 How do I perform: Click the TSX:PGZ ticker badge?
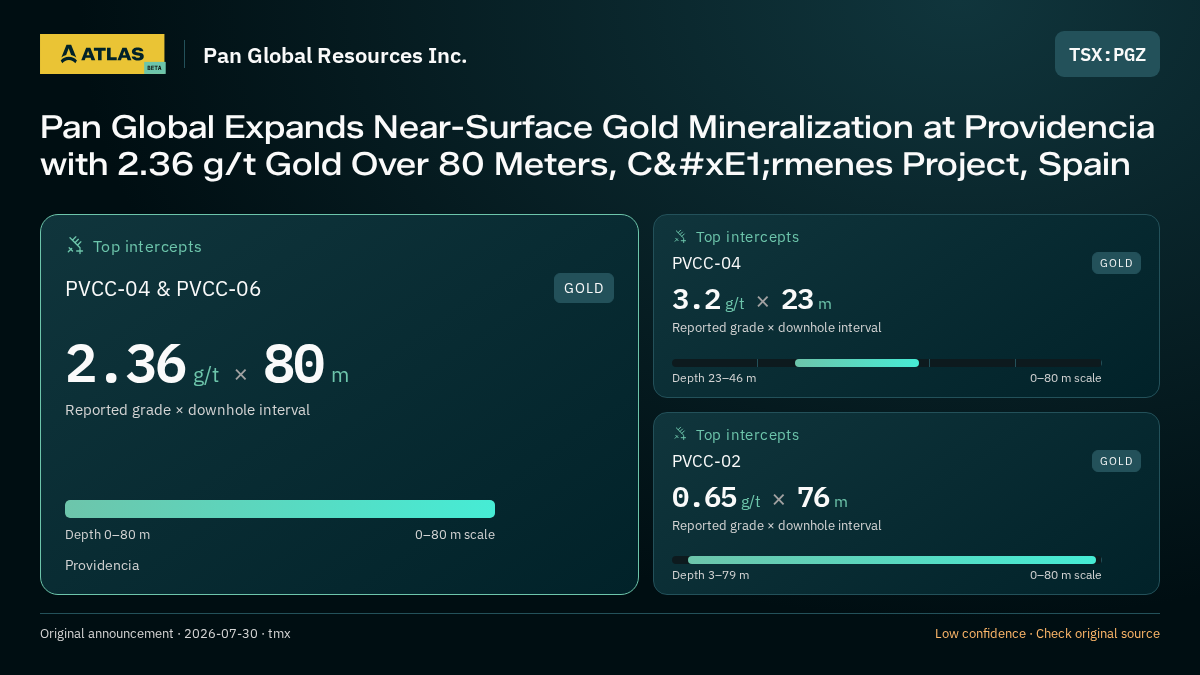(x=1107, y=54)
